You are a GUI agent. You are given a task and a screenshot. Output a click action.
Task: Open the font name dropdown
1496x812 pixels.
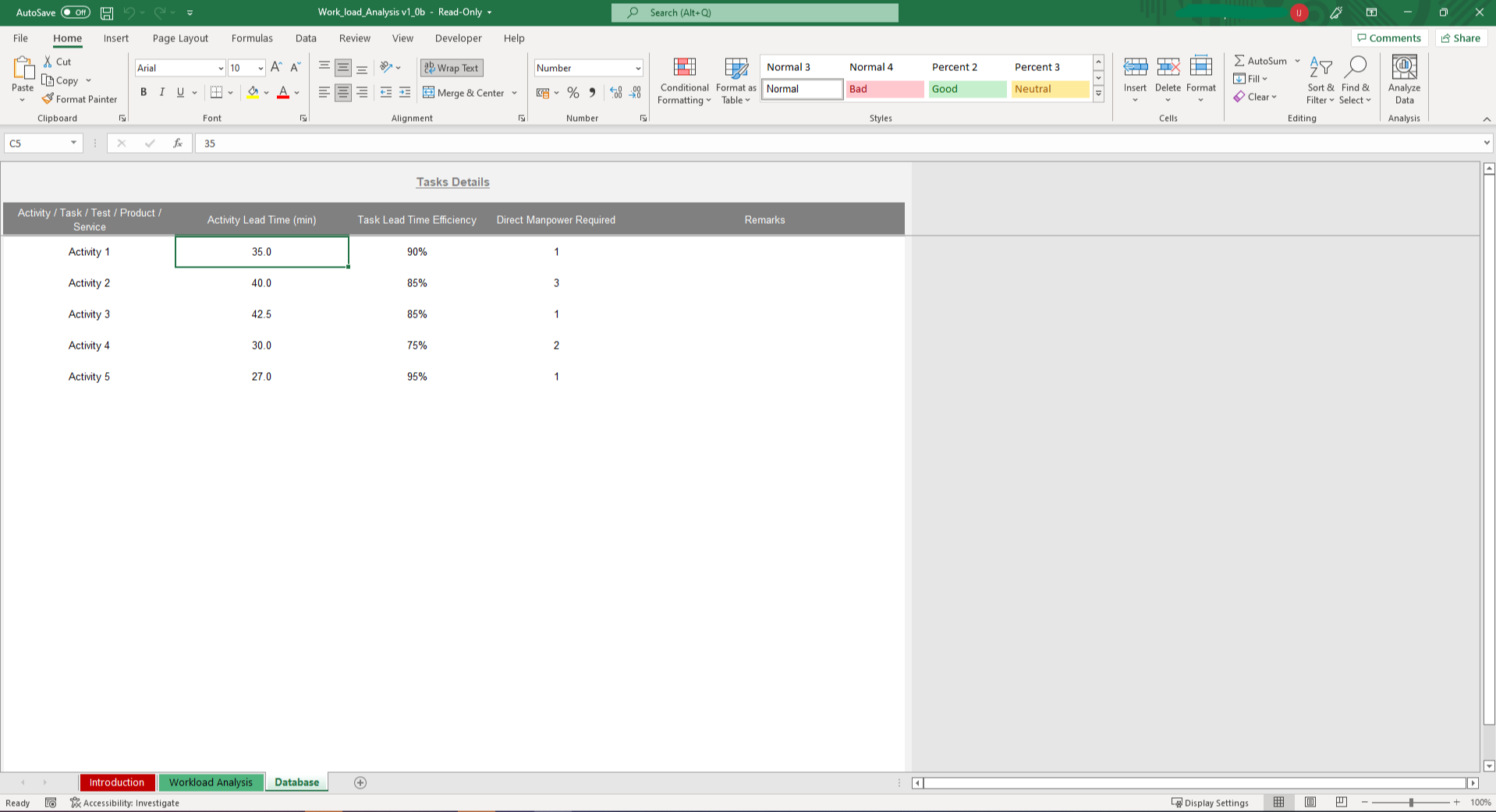(220, 68)
